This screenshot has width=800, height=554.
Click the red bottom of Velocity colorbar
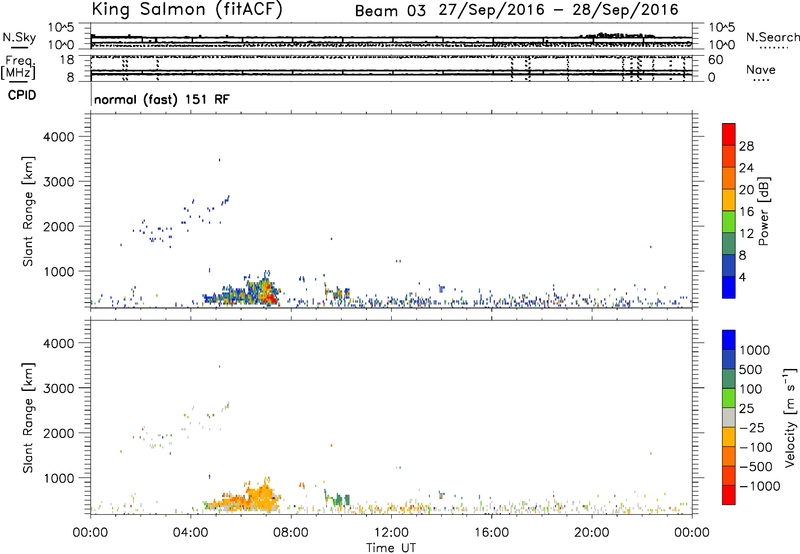pyautogui.click(x=729, y=496)
